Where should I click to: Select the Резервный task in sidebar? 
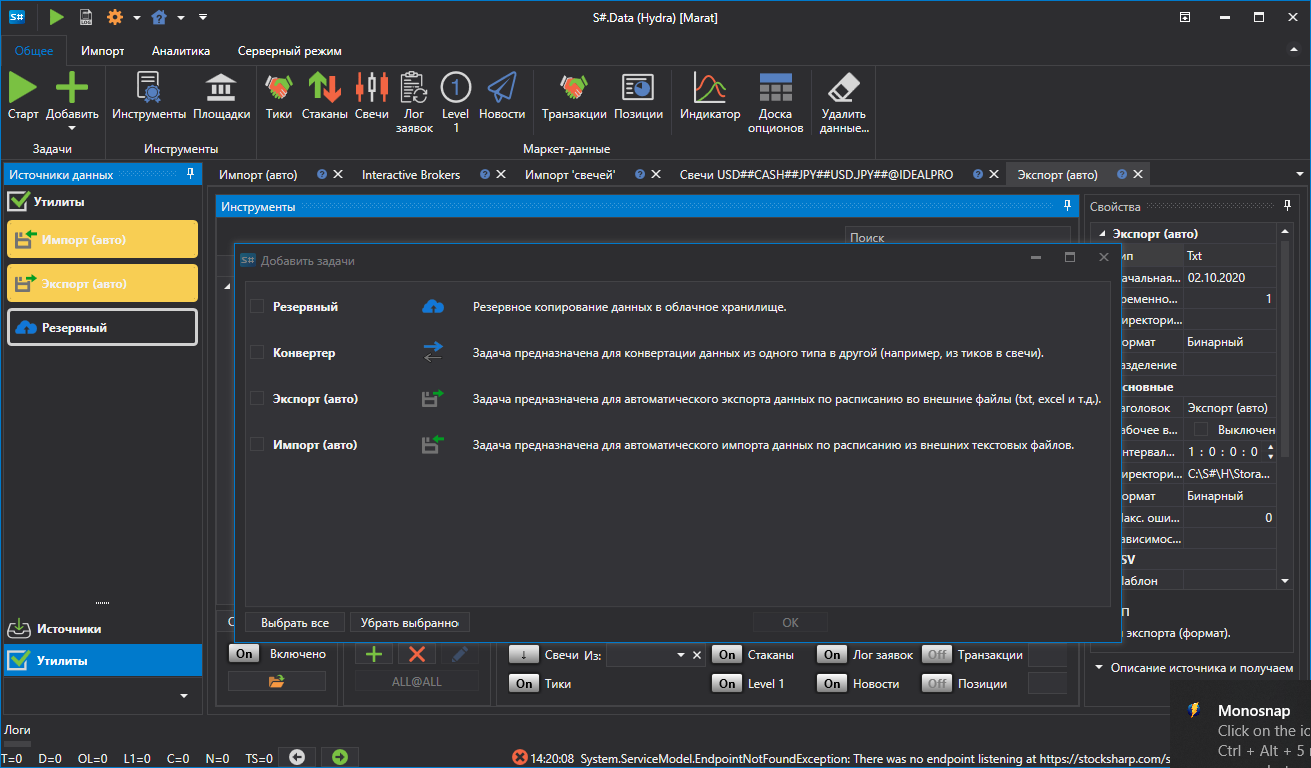[102, 327]
